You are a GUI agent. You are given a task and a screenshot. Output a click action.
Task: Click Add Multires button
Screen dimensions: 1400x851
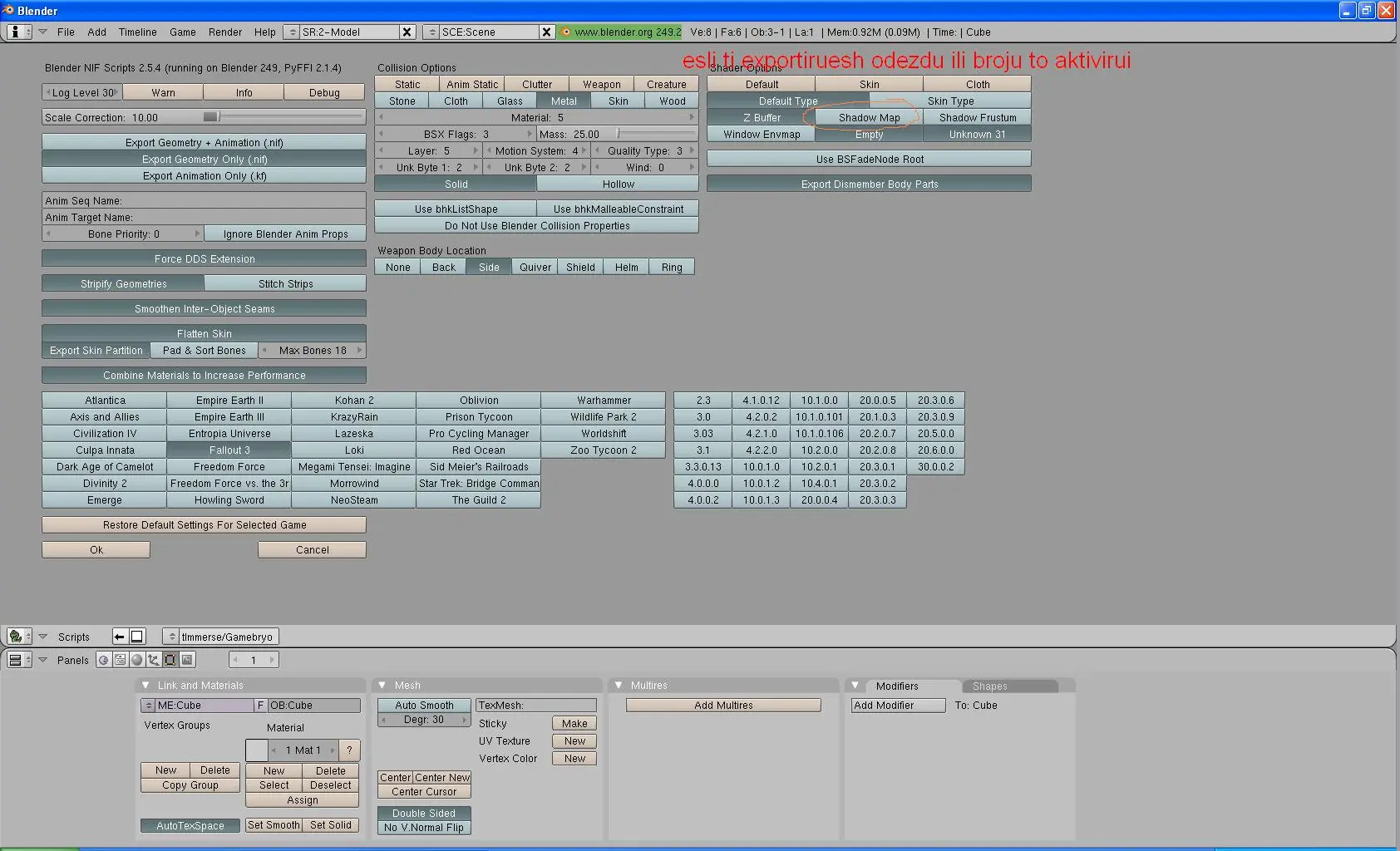(x=723, y=706)
